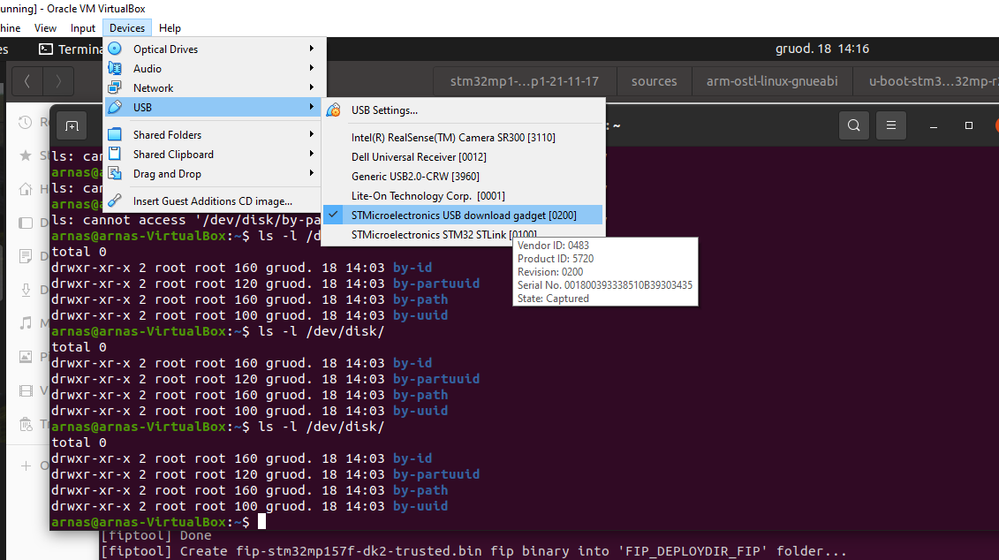Click the Guest Additions wrench icon
The height and width of the screenshot is (560, 999).
115,201
